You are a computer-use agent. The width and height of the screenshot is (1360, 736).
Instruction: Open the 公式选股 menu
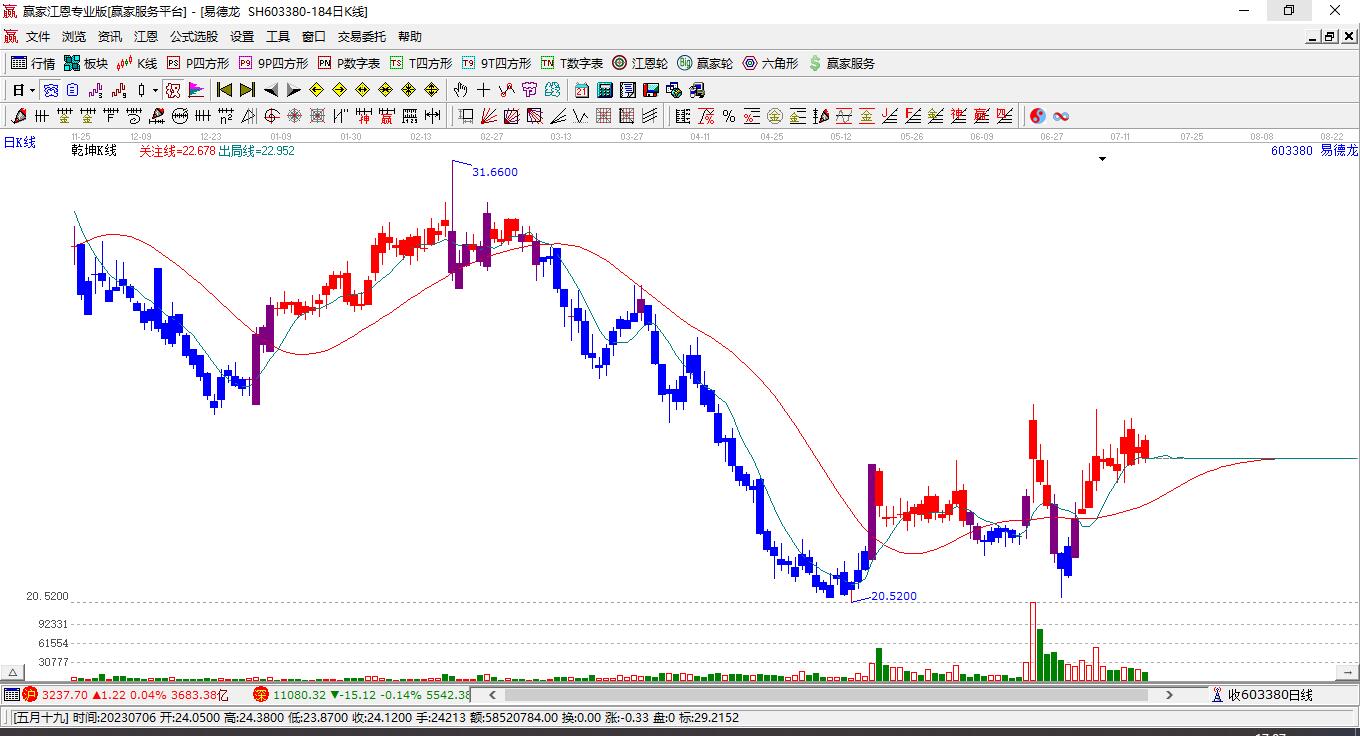tap(194, 37)
